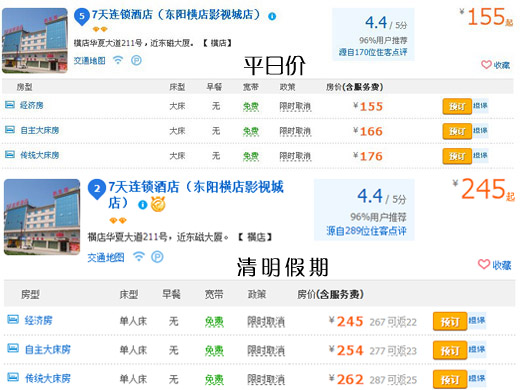Click the 限时取消 policy in the ¥166 row
The height and width of the screenshot is (390, 520).
tap(295, 131)
